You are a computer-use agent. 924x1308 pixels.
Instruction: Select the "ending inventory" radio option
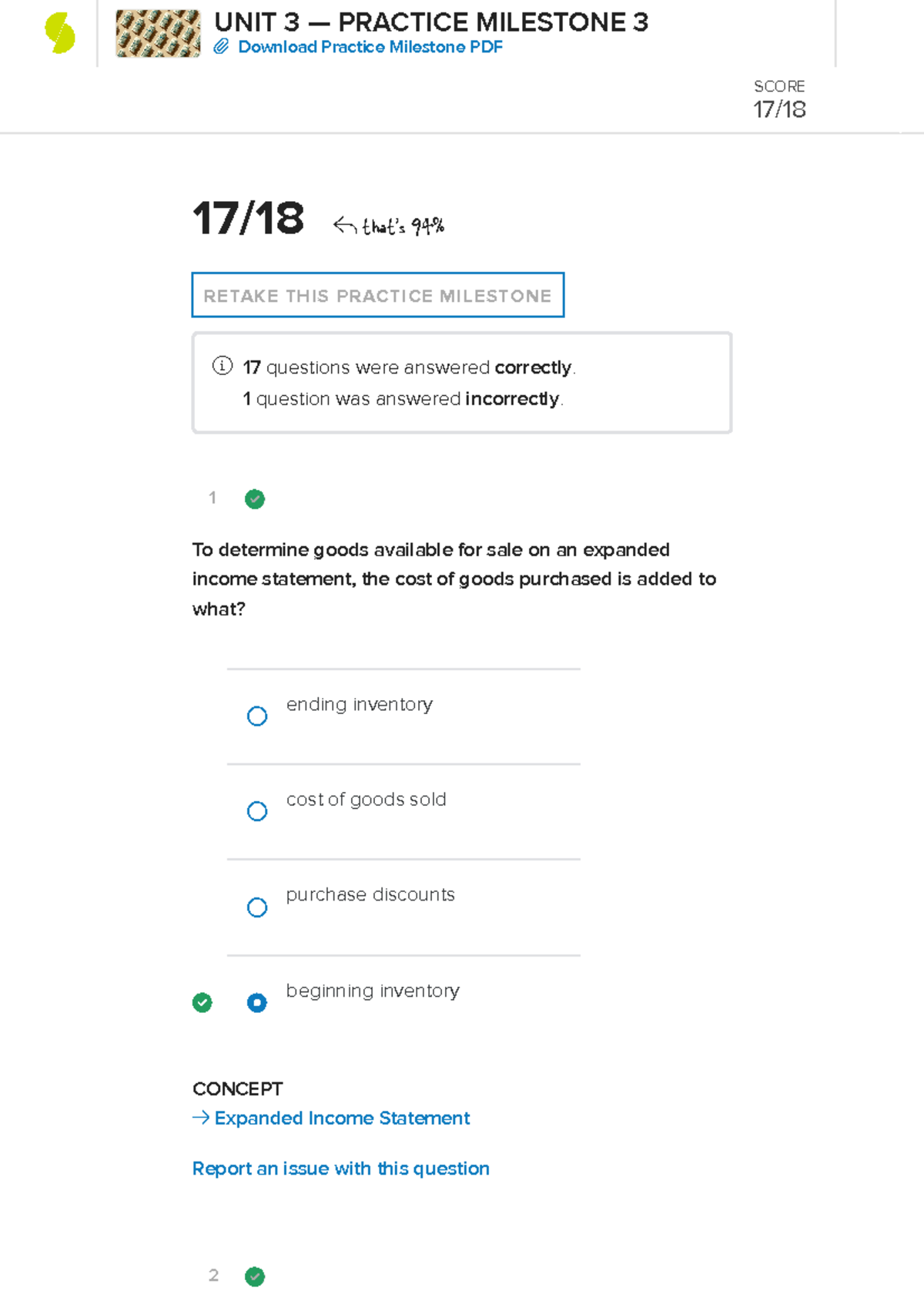click(x=257, y=716)
